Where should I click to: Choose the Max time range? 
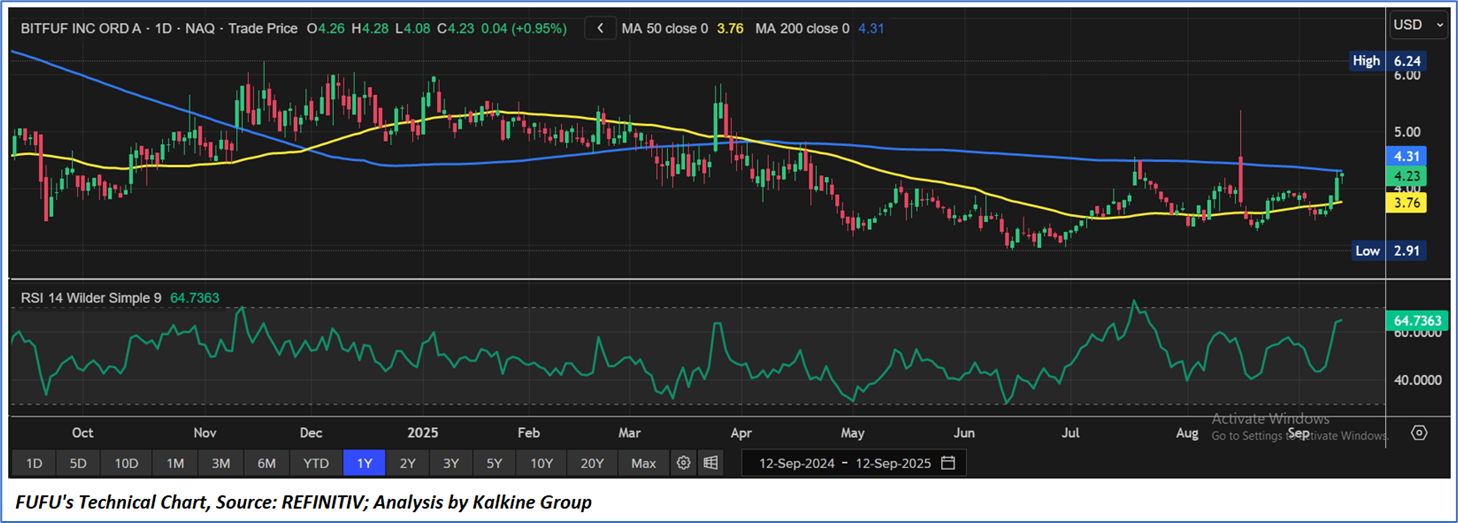click(644, 463)
